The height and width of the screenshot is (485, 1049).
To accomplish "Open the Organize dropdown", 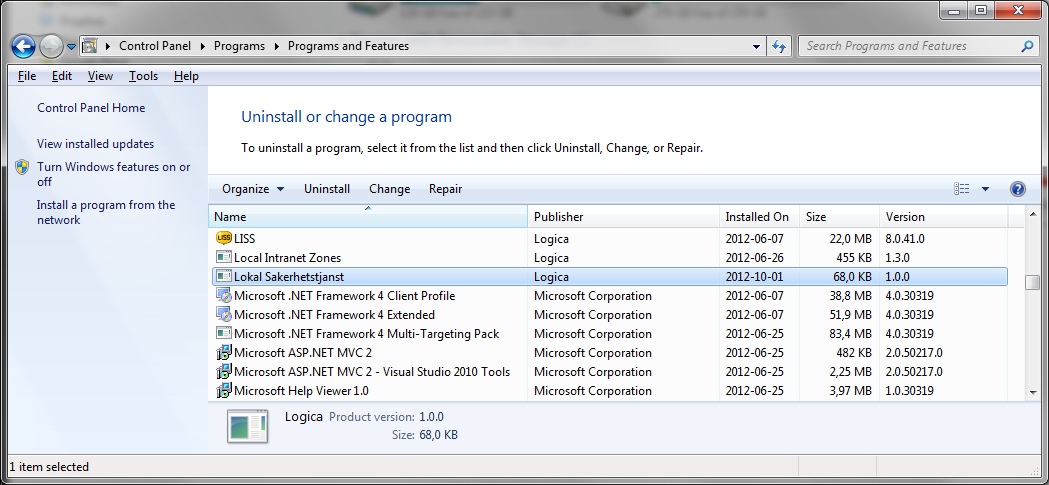I will (253, 189).
